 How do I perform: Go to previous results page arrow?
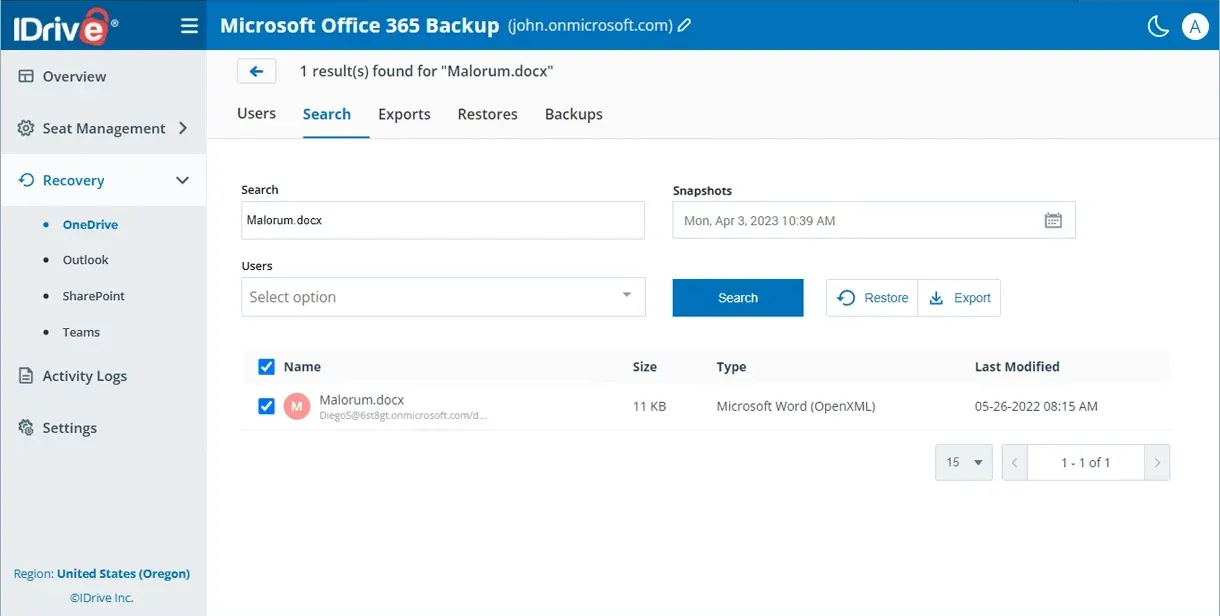pos(1014,462)
